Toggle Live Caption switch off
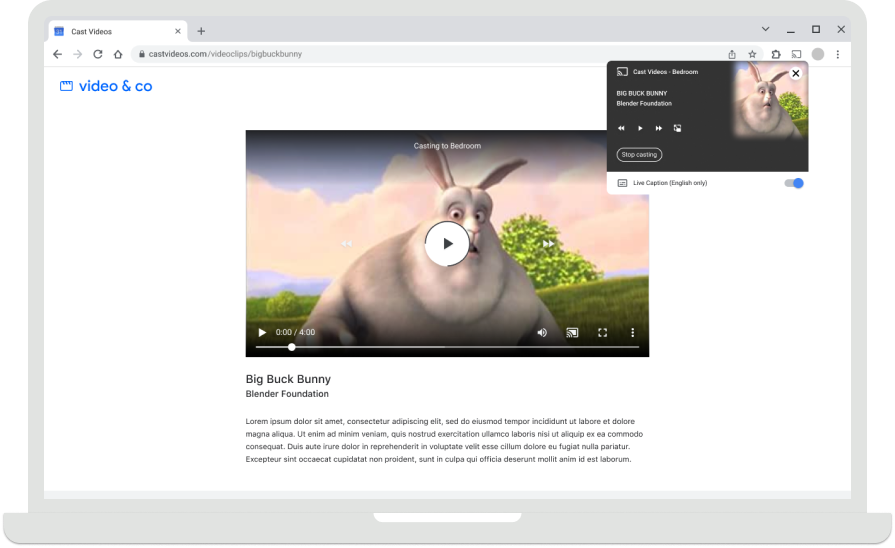This screenshot has height=548, width=895. coord(794,183)
